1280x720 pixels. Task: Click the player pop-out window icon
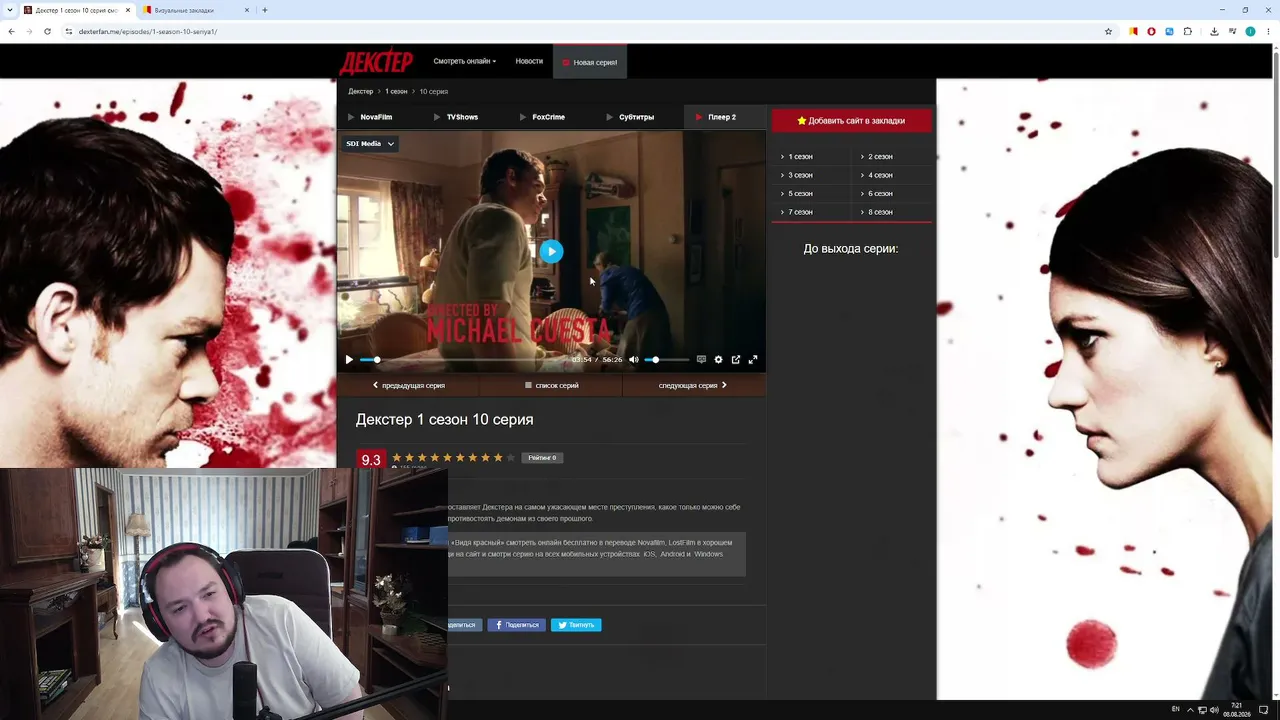736,360
